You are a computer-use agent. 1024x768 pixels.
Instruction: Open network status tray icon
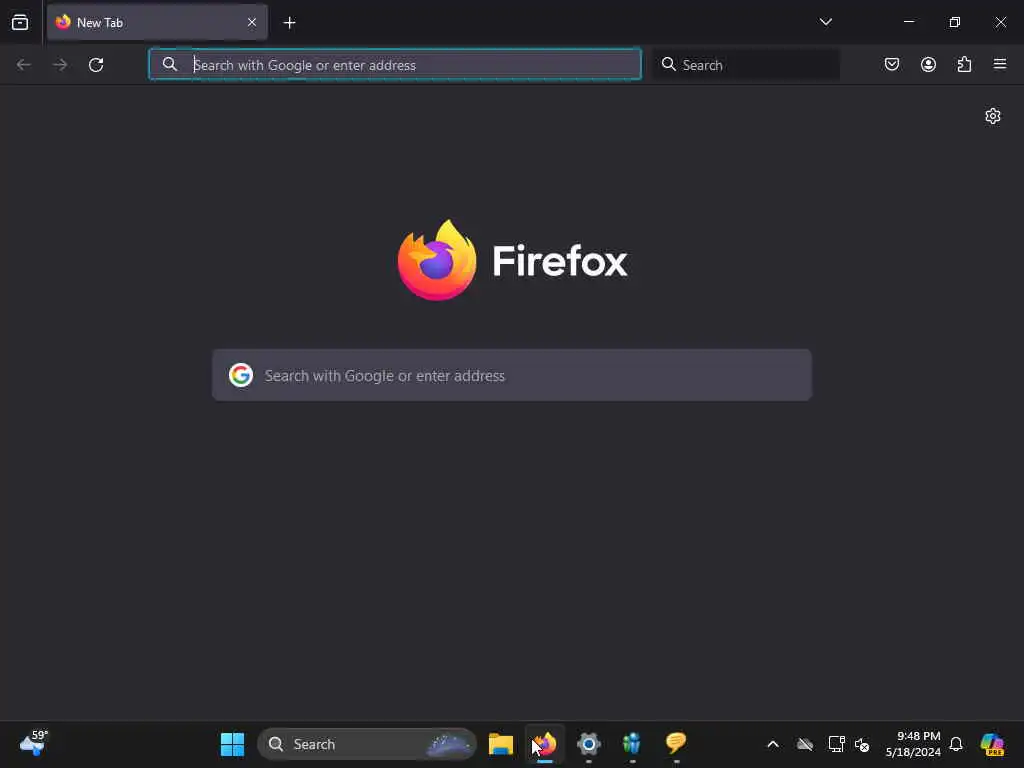pos(837,744)
